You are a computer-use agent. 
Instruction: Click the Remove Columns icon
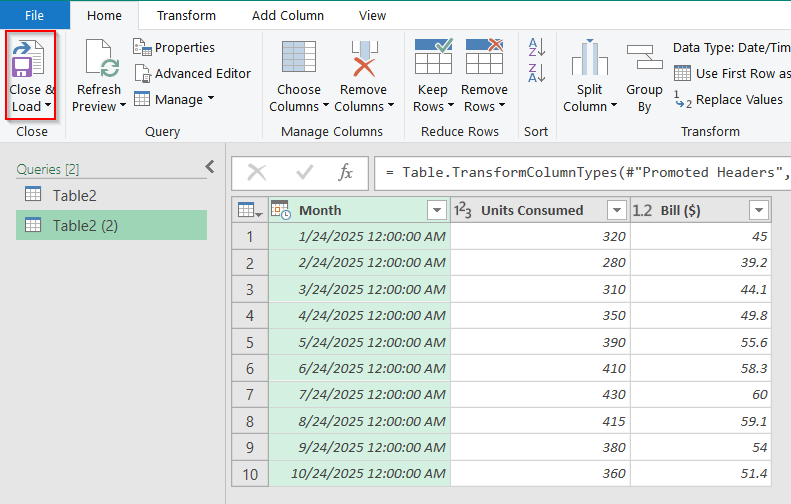pyautogui.click(x=364, y=59)
